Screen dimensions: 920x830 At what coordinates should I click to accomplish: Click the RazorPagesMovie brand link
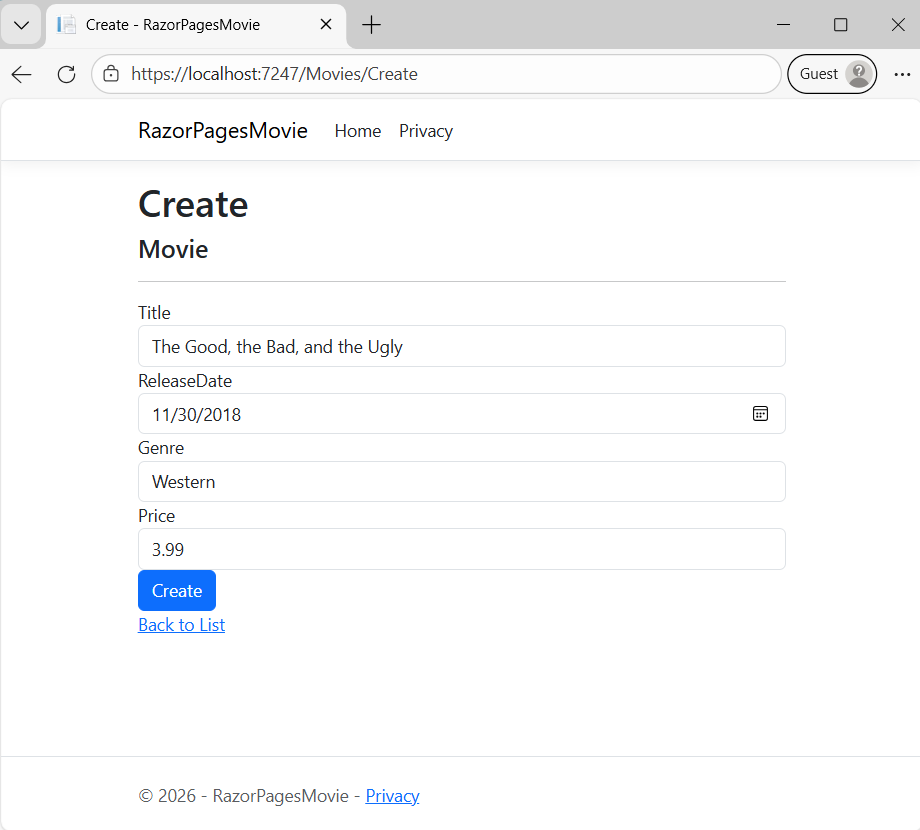(222, 130)
